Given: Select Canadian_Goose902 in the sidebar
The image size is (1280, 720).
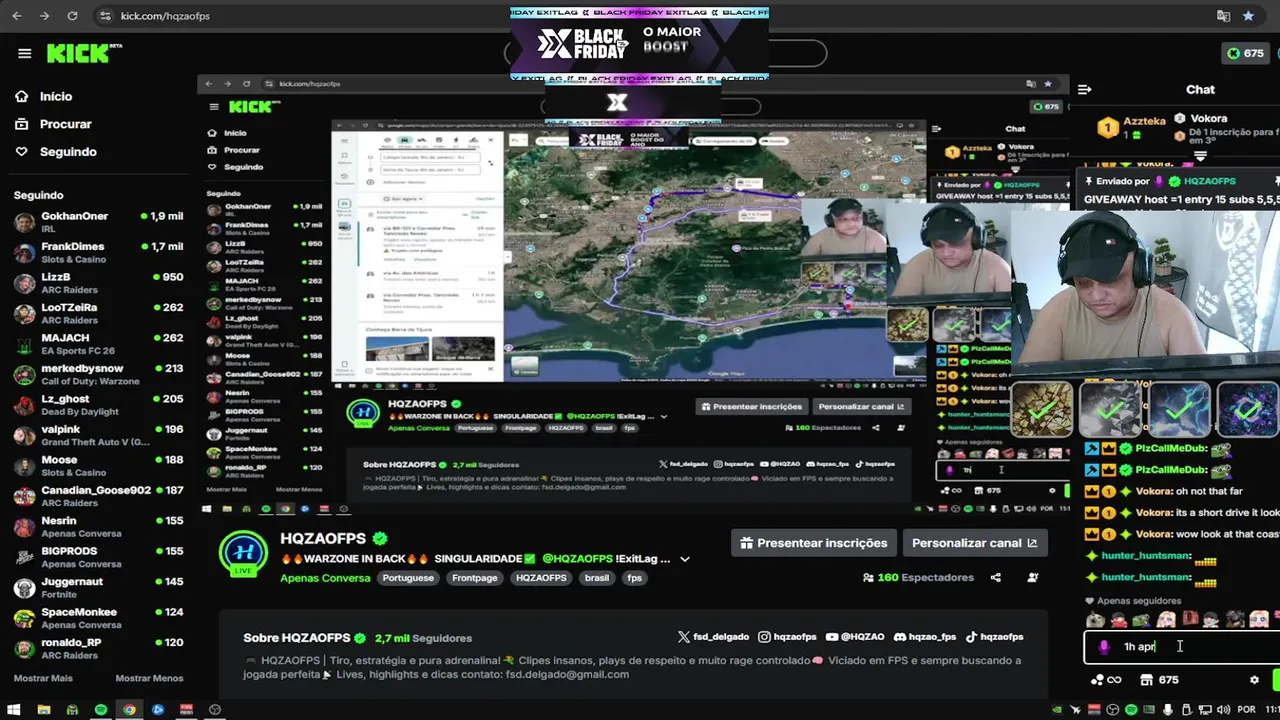Looking at the screenshot, I should coord(98,496).
